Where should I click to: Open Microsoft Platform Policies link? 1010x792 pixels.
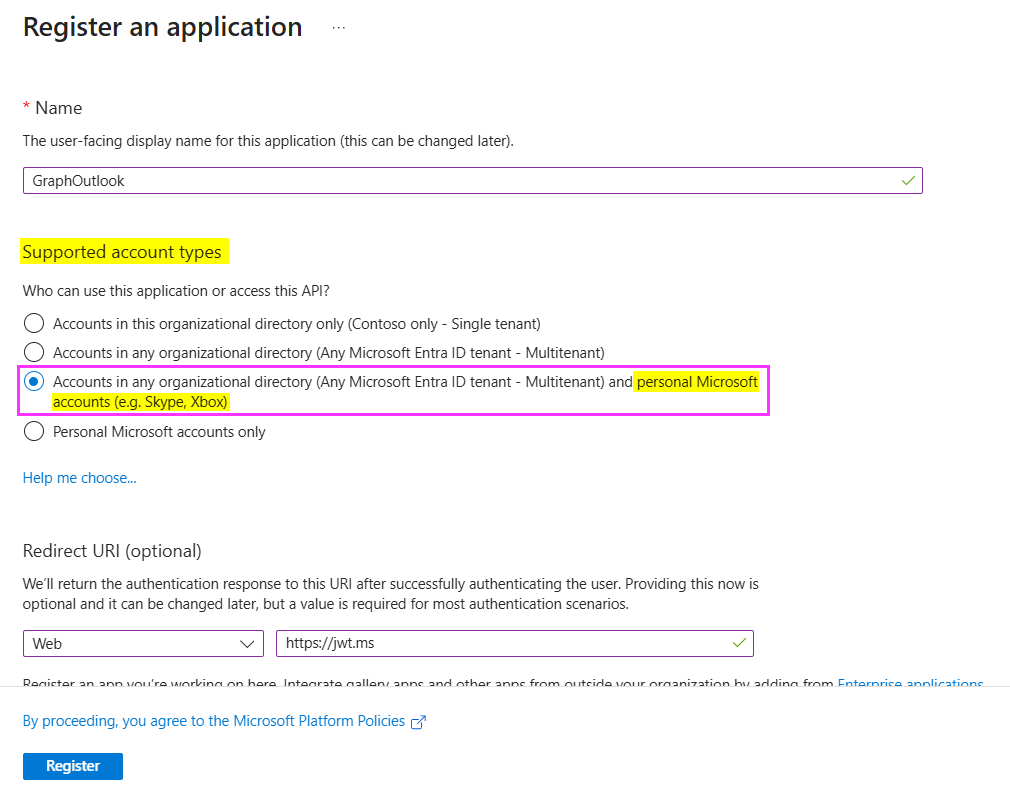pyautogui.click(x=214, y=721)
